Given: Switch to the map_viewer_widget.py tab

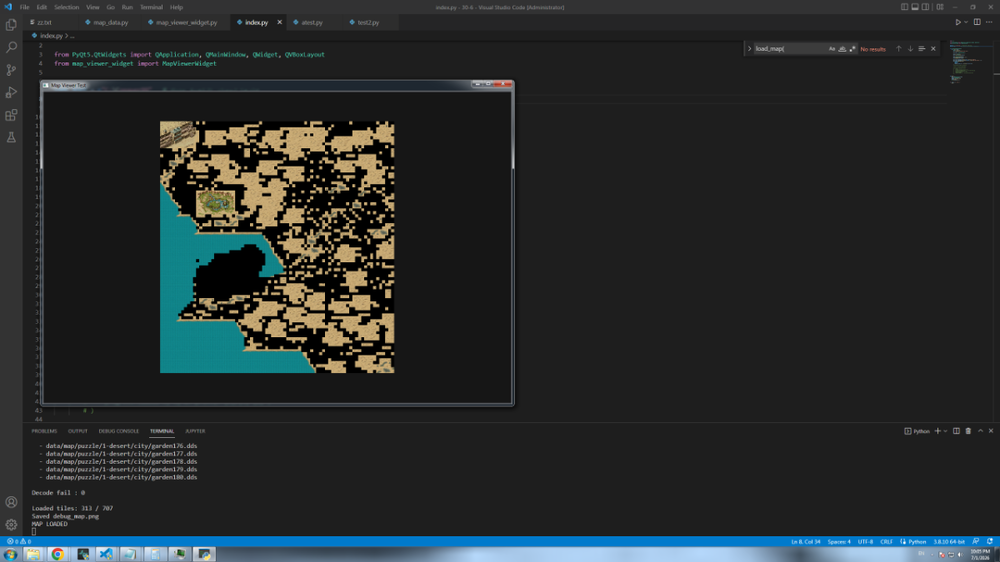Looking at the screenshot, I should pos(186,22).
